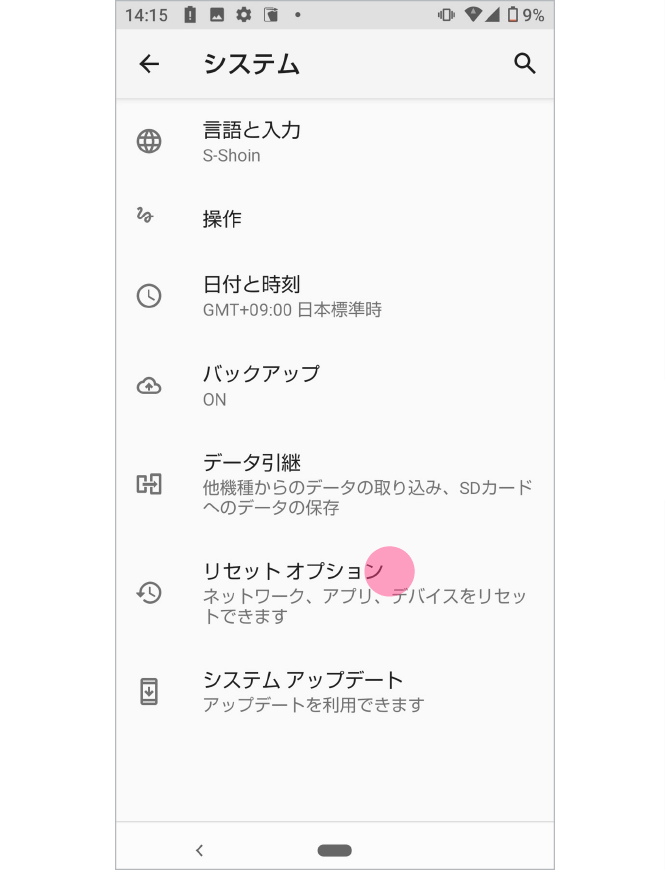Viewport: 670px width, 870px height.
Task: Tap the cloud backup icon
Action: pyautogui.click(x=148, y=386)
